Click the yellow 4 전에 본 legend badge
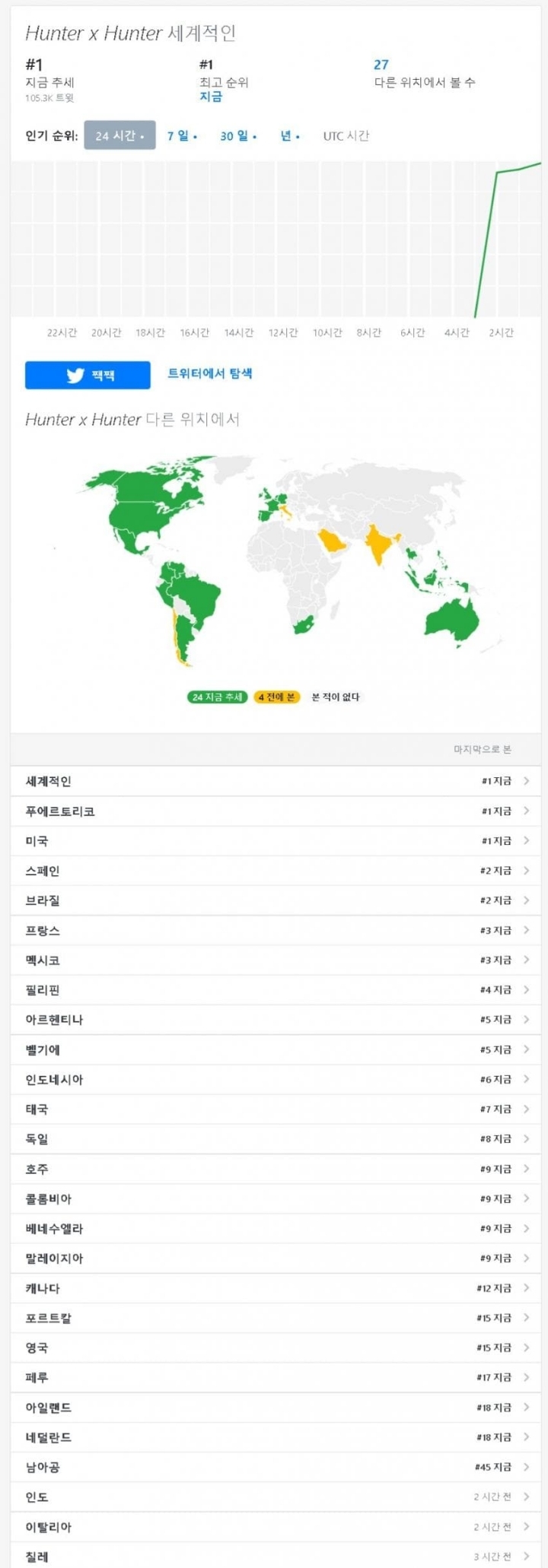This screenshot has height=1568, width=548. 276,697
